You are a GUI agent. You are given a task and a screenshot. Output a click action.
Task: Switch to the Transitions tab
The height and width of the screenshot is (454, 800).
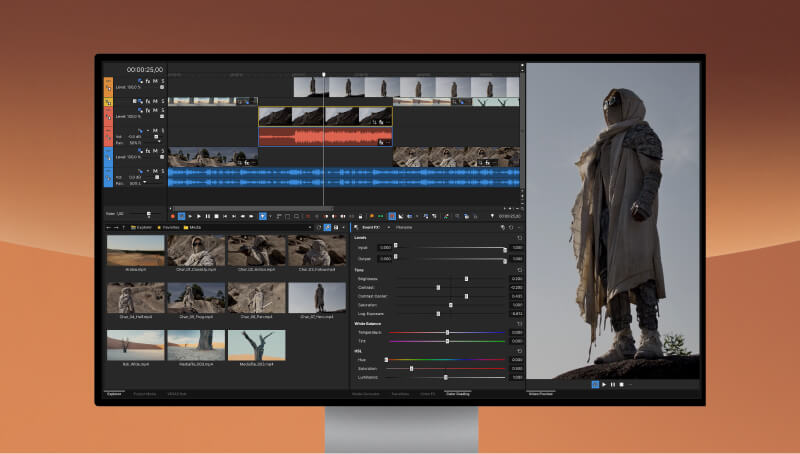pos(400,394)
